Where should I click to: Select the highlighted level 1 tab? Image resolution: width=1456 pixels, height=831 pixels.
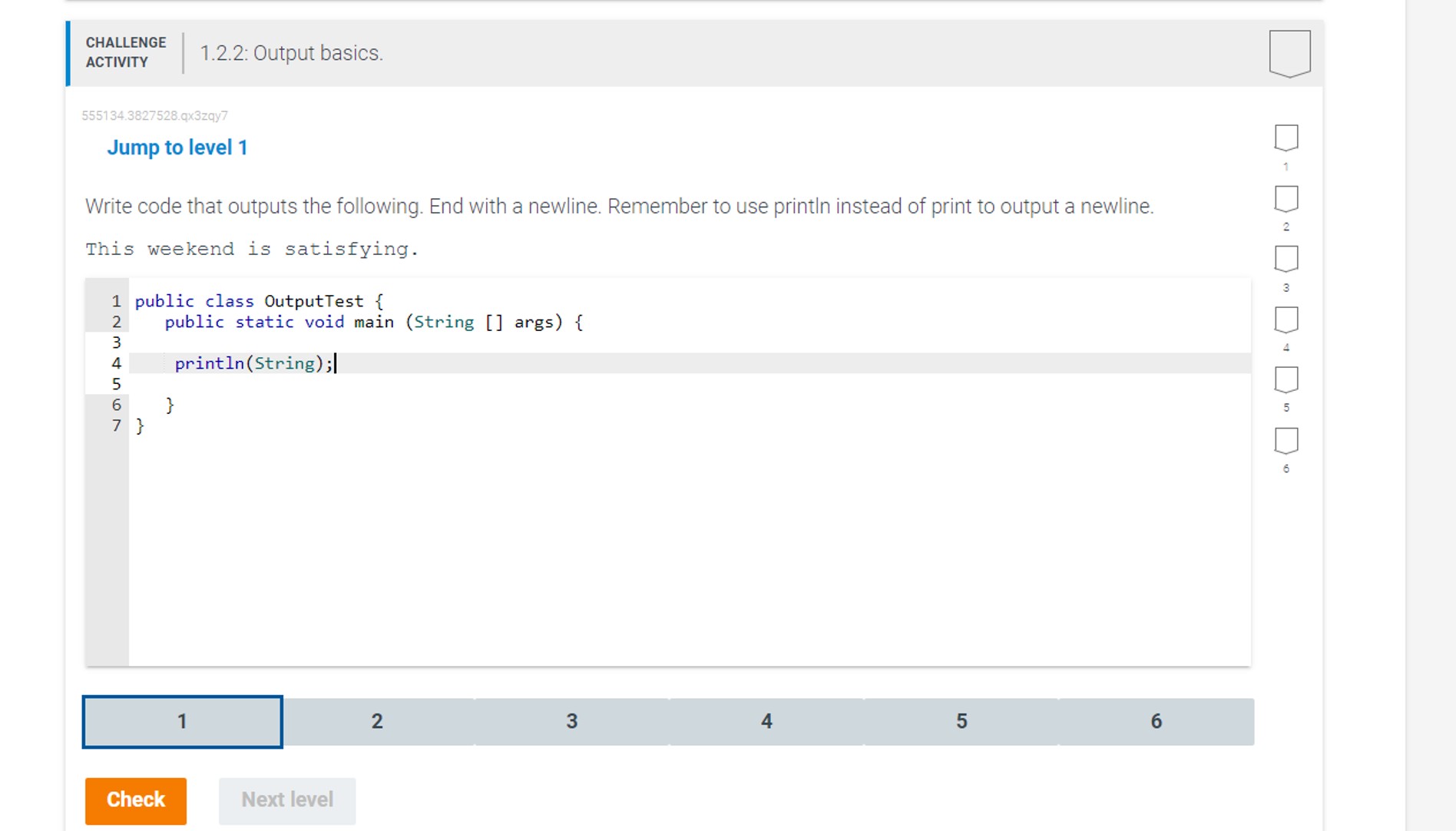tap(182, 721)
